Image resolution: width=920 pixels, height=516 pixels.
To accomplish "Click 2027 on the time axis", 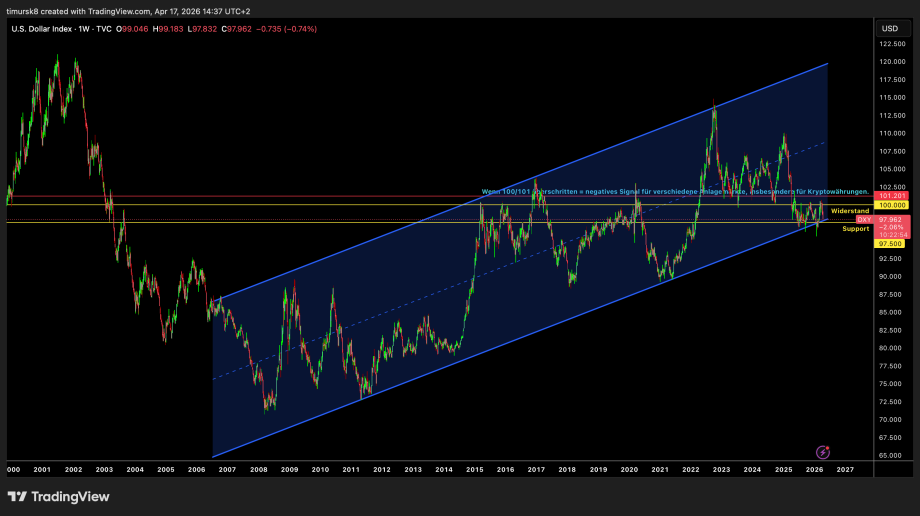I will 845,469.
